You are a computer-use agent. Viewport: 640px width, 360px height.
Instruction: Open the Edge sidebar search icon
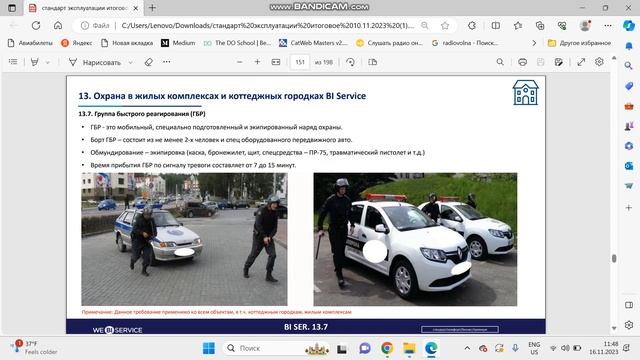coord(629,66)
